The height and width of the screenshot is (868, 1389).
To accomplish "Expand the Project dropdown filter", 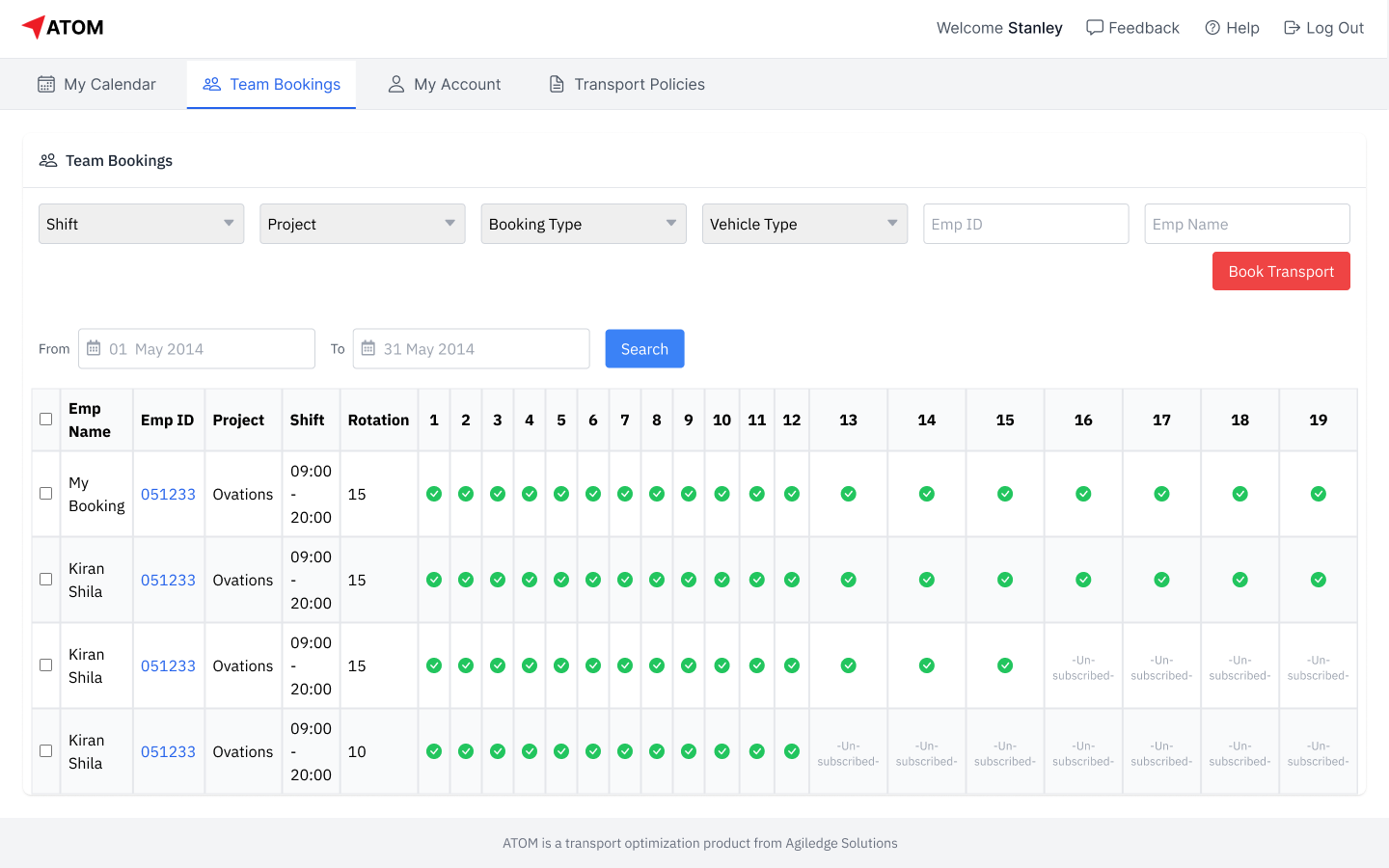I will [363, 224].
